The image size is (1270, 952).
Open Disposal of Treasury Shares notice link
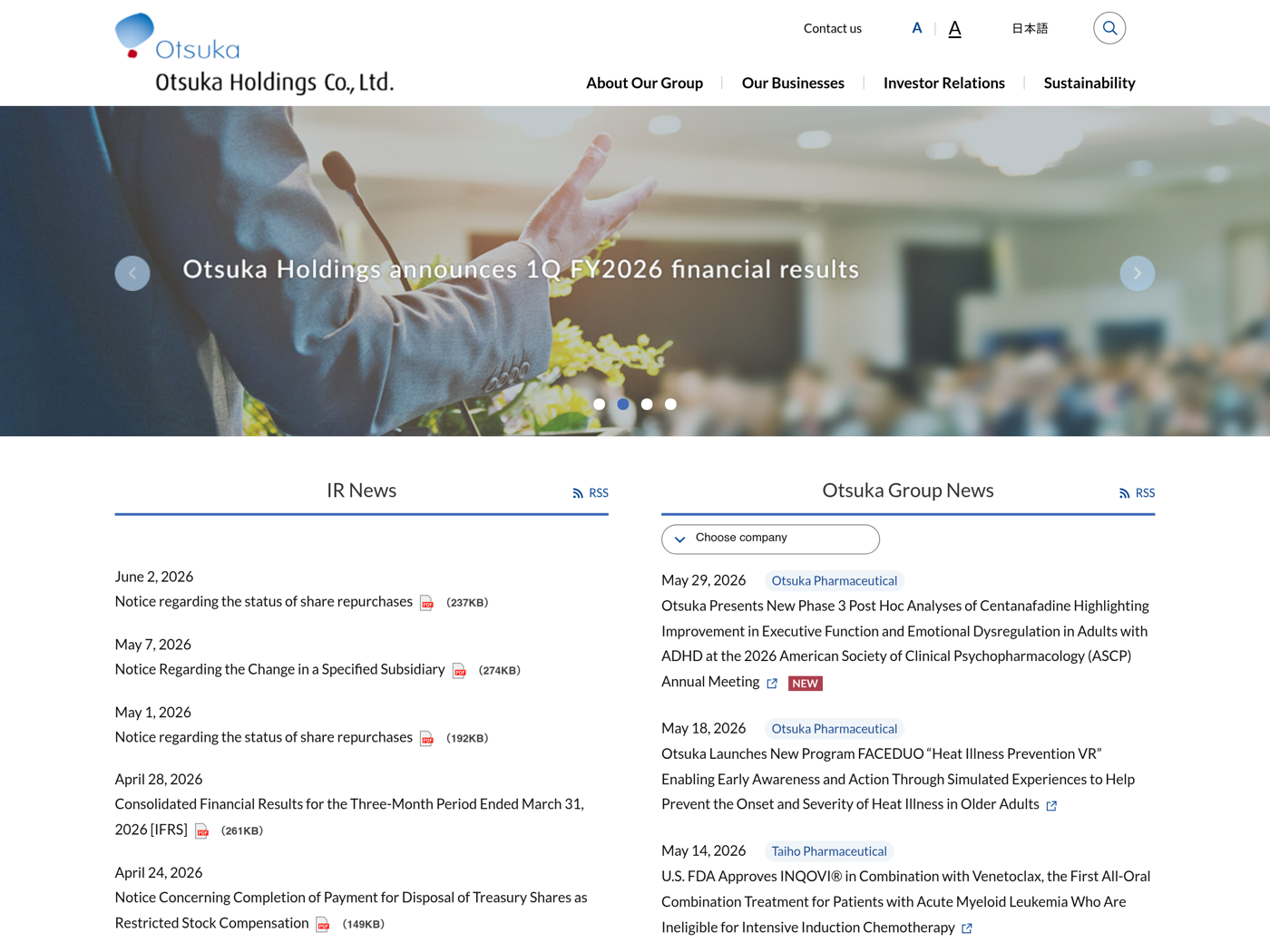point(351,910)
